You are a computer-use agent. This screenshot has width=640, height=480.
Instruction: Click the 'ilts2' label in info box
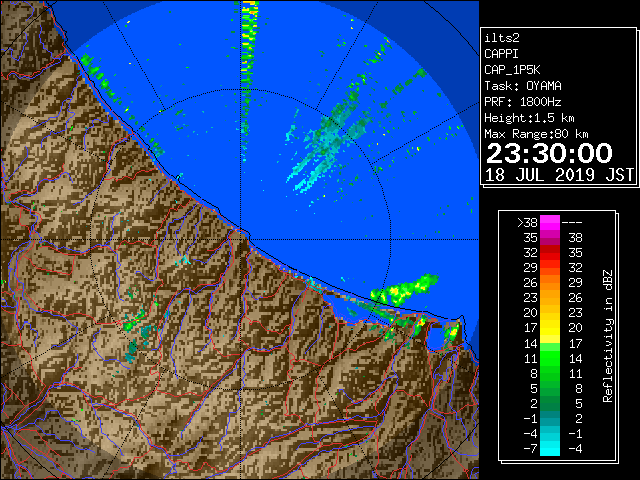click(502, 38)
